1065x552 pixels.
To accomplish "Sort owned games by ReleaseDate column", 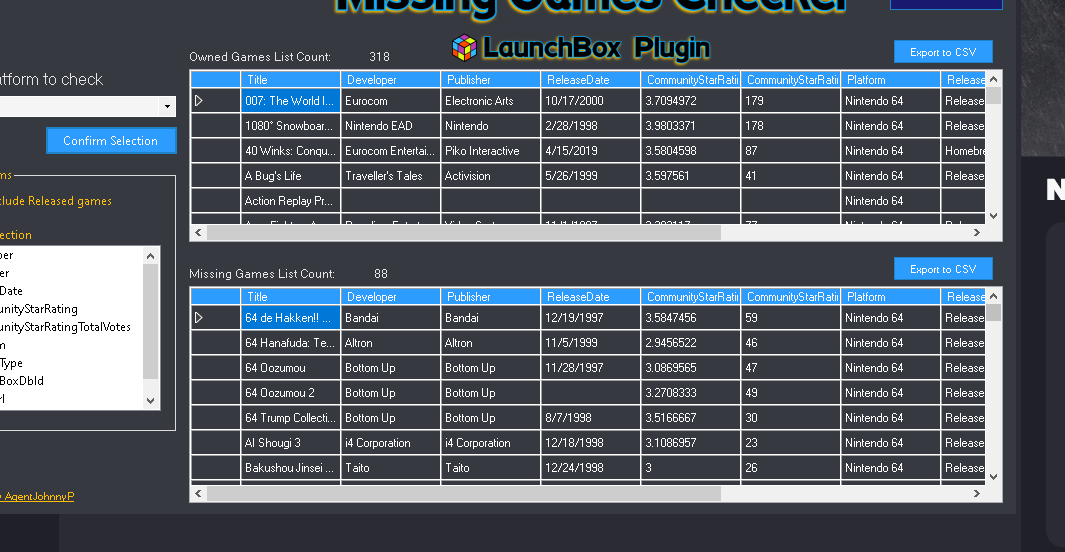I will 590,79.
